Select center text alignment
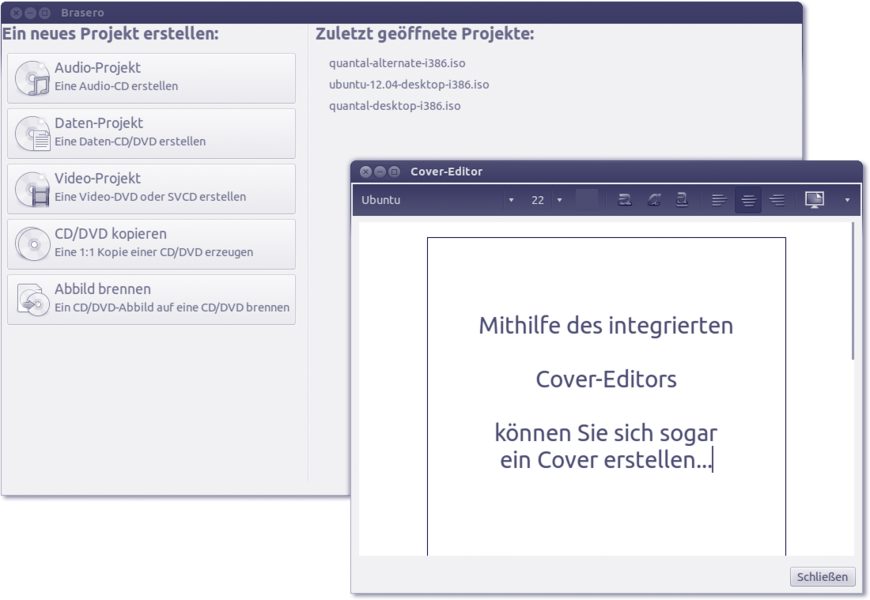This screenshot has width=870, height=600. [748, 200]
